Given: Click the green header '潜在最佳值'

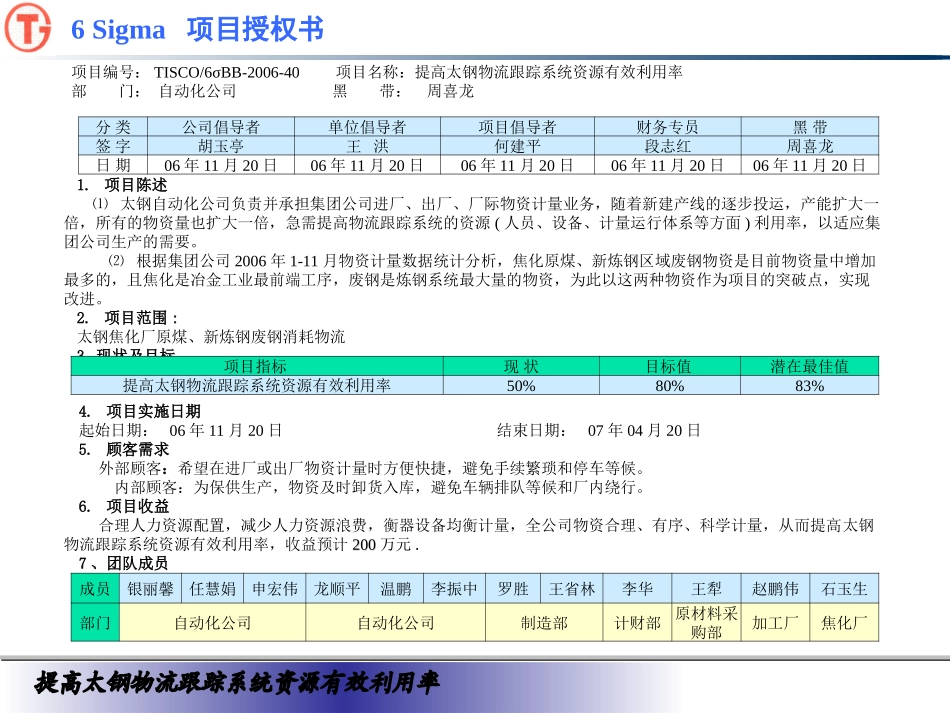Looking at the screenshot, I should click(809, 366).
